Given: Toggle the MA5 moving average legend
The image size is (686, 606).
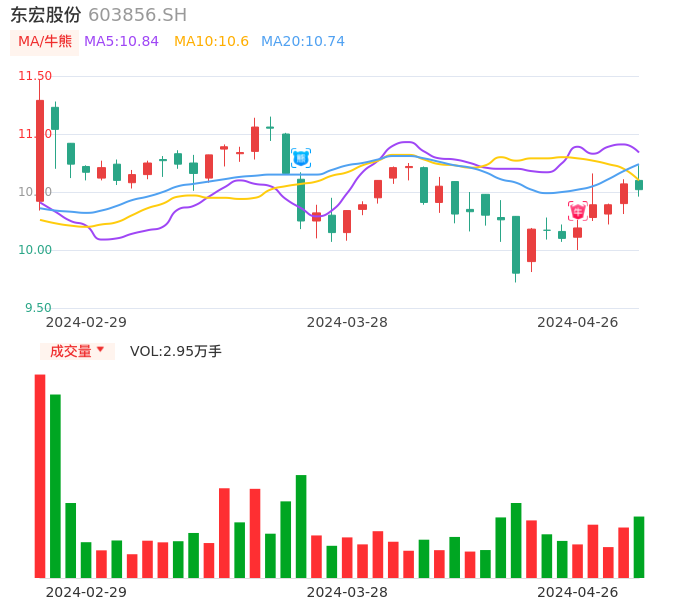Looking at the screenshot, I should [121, 42].
